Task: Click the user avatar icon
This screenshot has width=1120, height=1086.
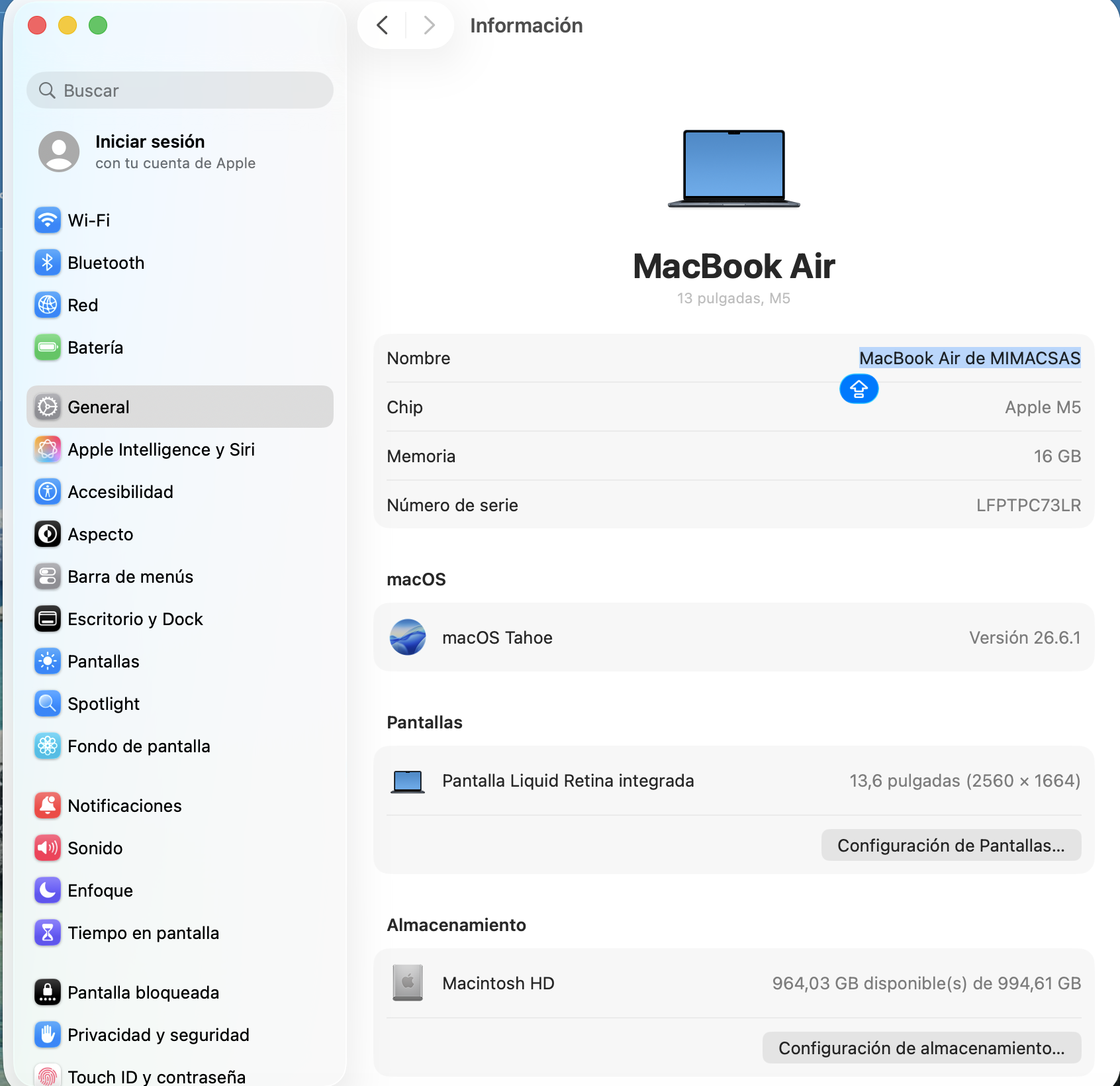Action: point(59,152)
